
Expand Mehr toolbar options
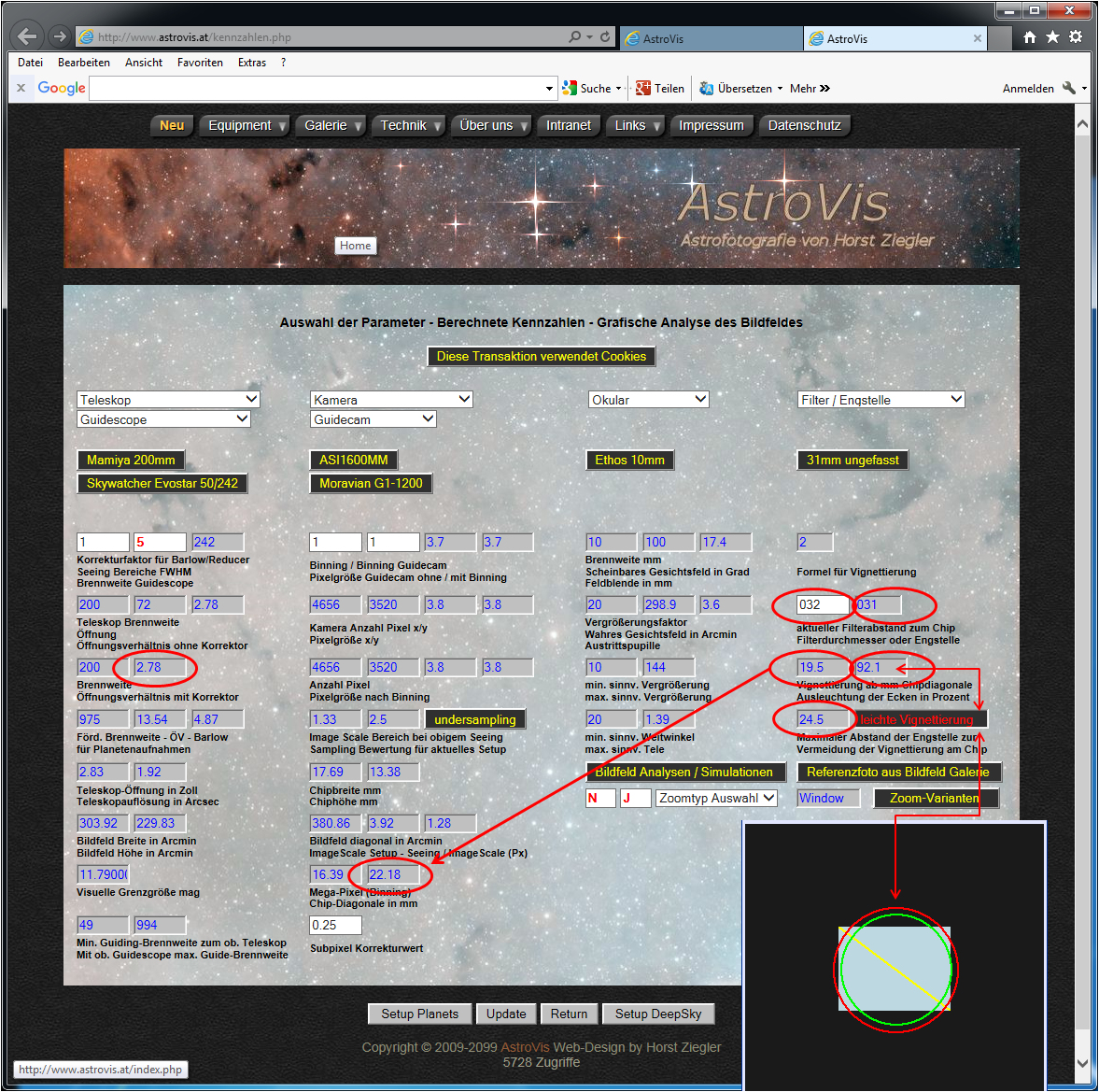pos(810,89)
